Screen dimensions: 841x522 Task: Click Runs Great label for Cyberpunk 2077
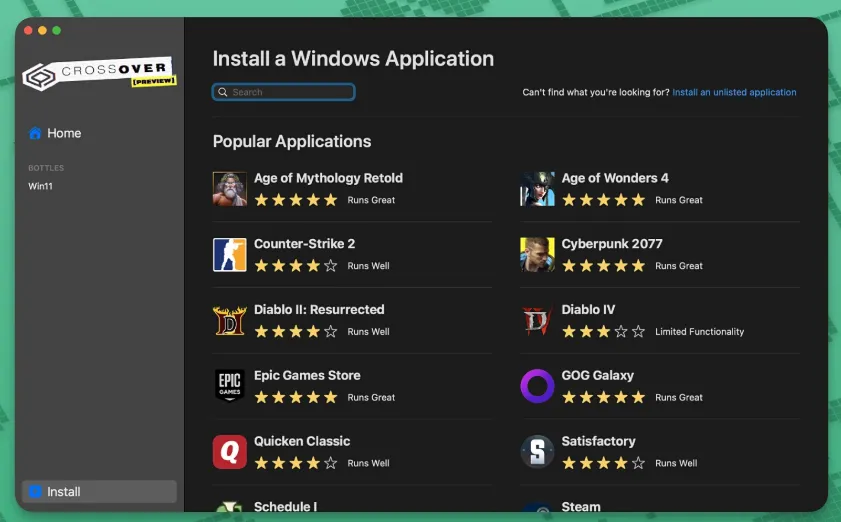(x=678, y=266)
